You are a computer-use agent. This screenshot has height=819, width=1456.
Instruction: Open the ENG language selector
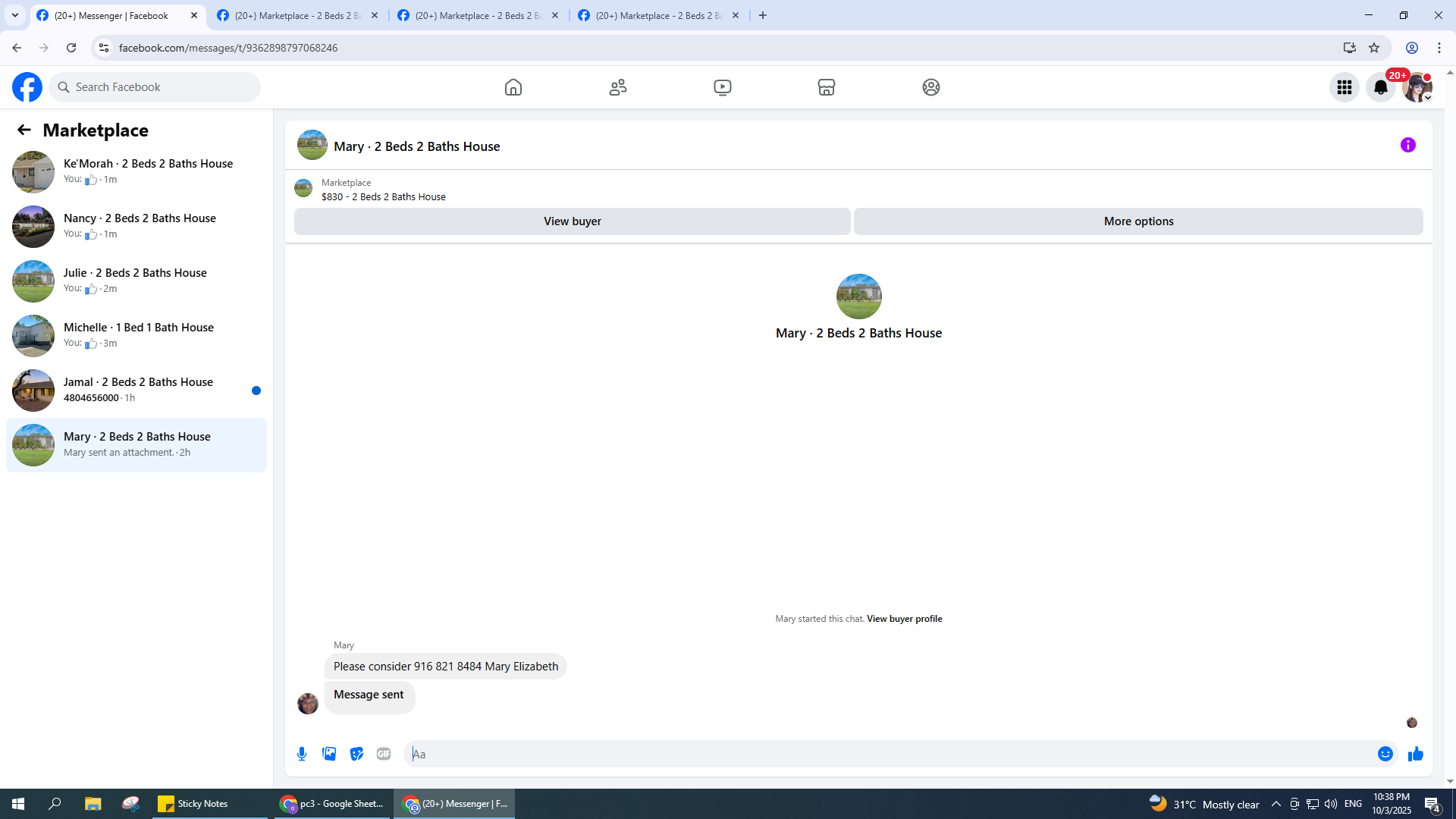[1353, 804]
